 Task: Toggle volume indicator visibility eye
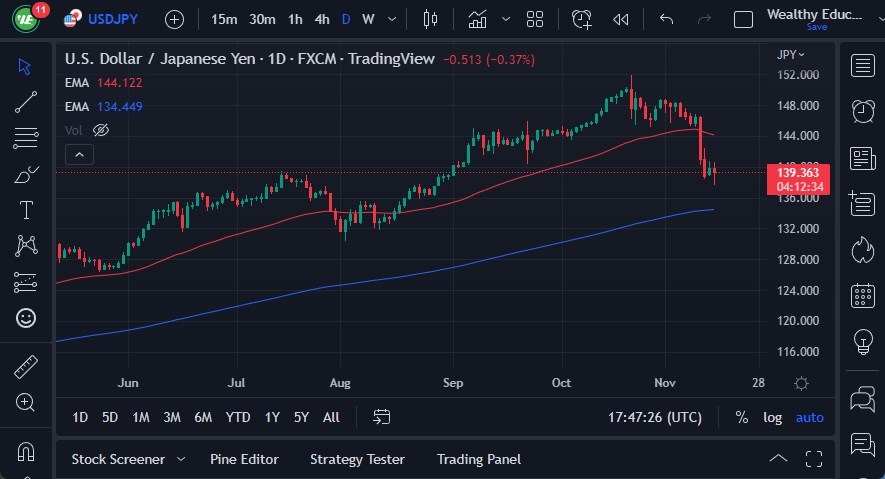[x=100, y=130]
